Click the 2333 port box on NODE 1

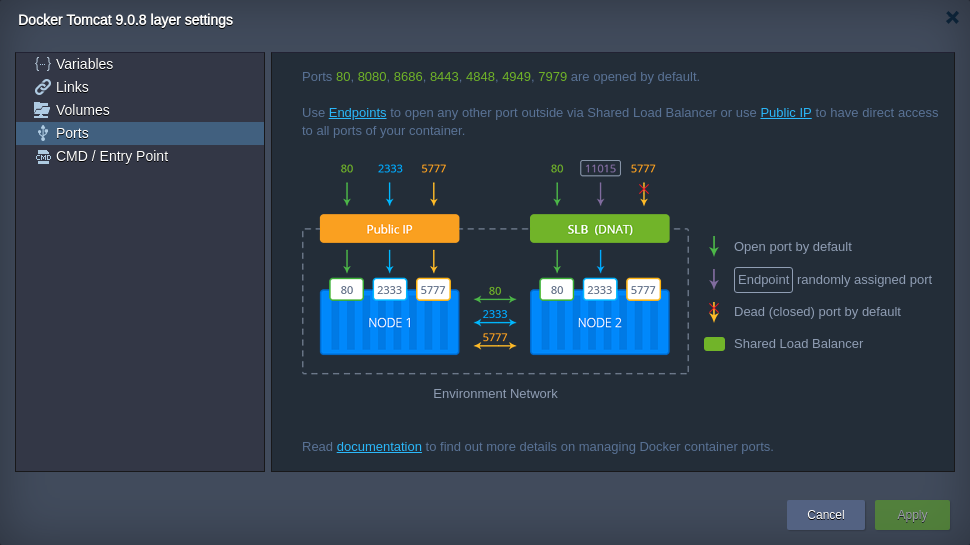click(x=390, y=290)
